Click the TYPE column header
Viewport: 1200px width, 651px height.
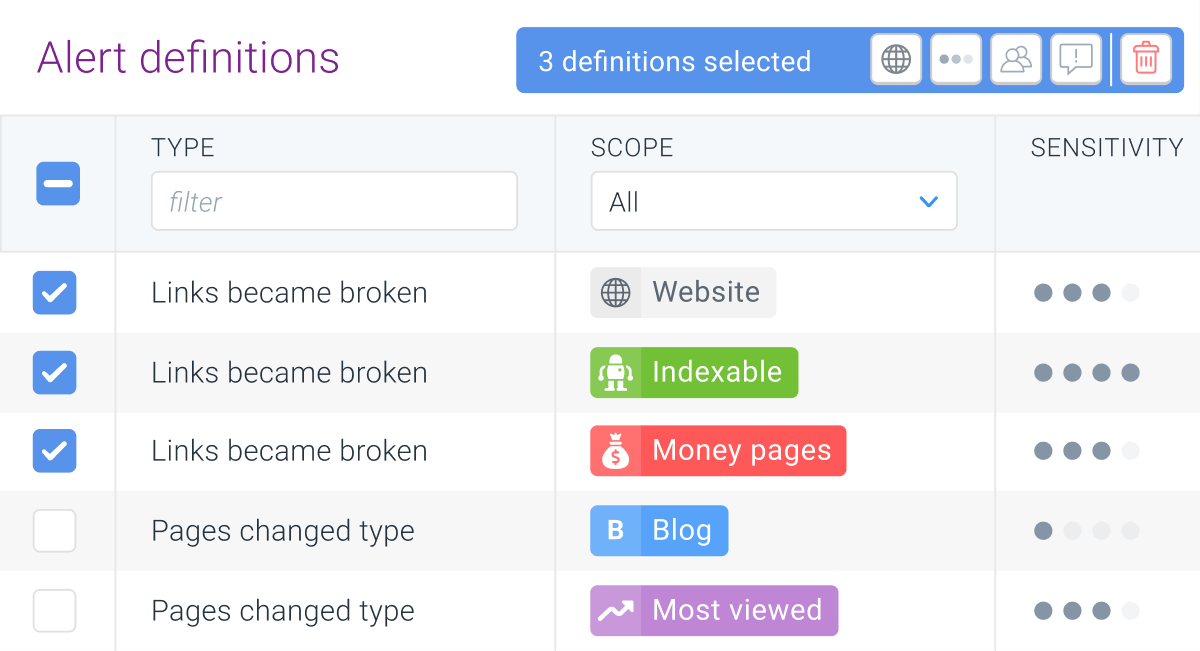[x=183, y=148]
